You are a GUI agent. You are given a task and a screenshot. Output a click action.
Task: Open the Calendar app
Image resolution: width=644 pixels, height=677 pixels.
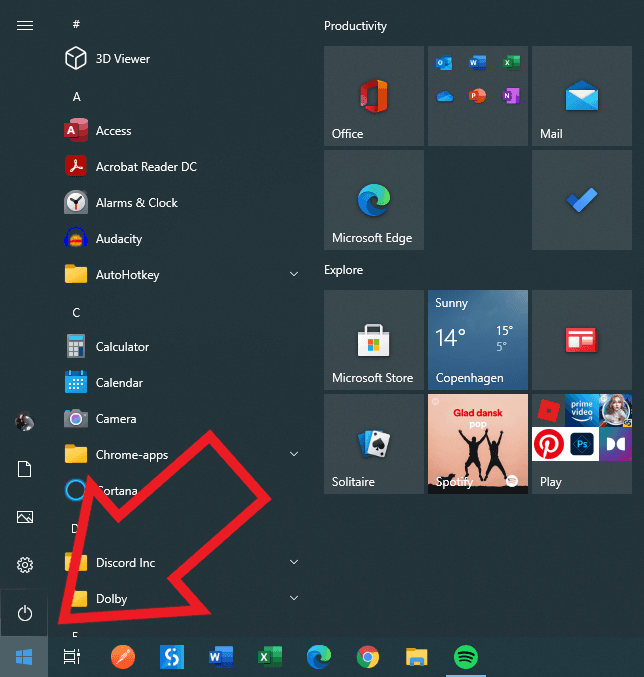point(179,383)
